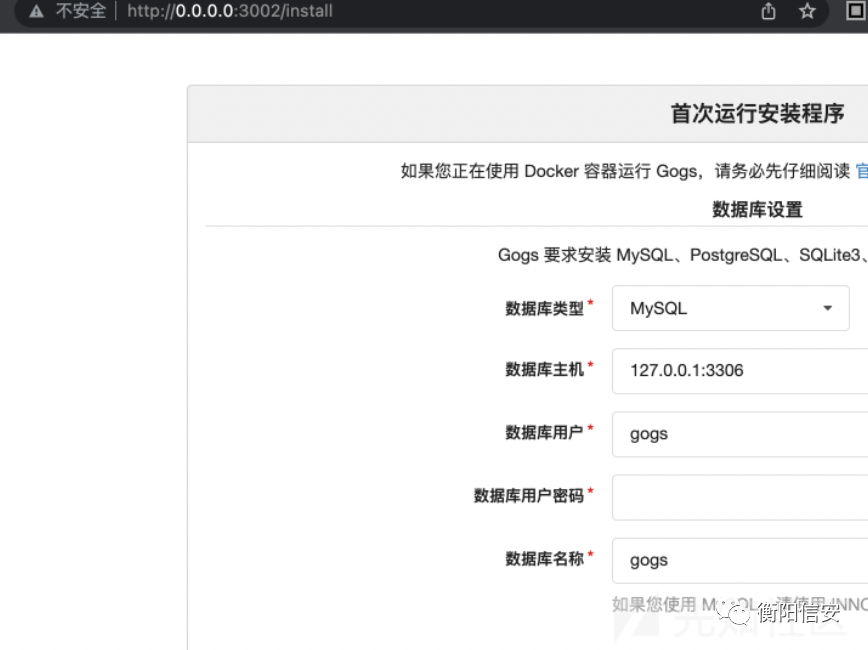Click the 数据库用户 label
Image resolution: width=868 pixels, height=650 pixels.
[545, 432]
